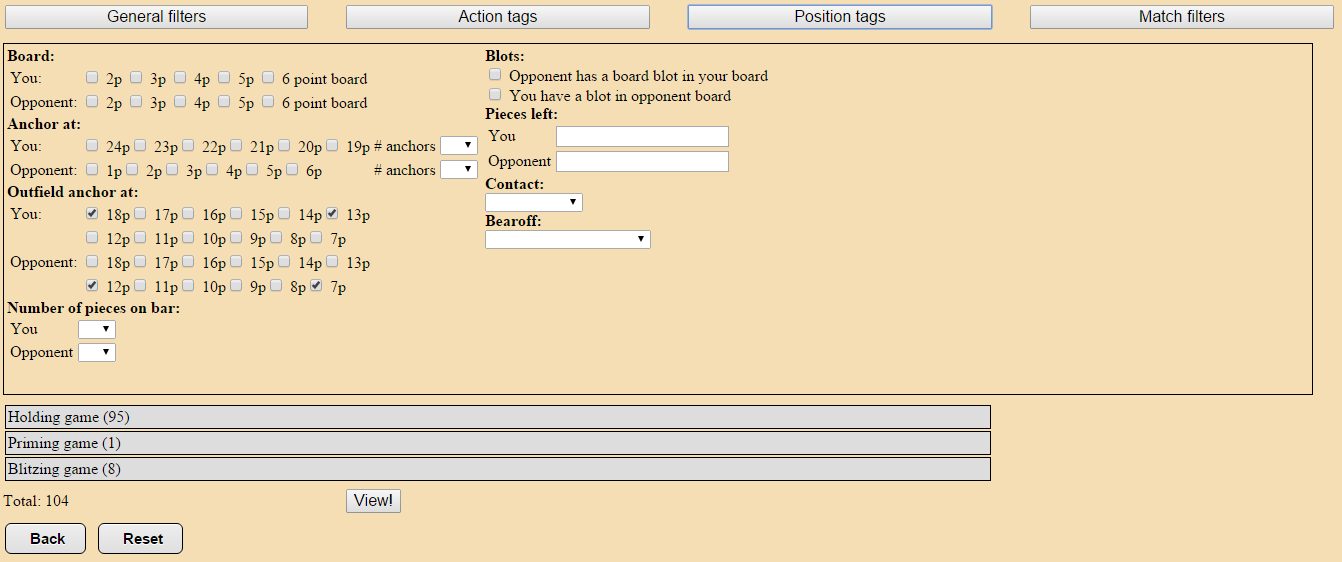Expand the Holding game (95) row
Viewport: 1342px width, 562px height.
point(497,417)
